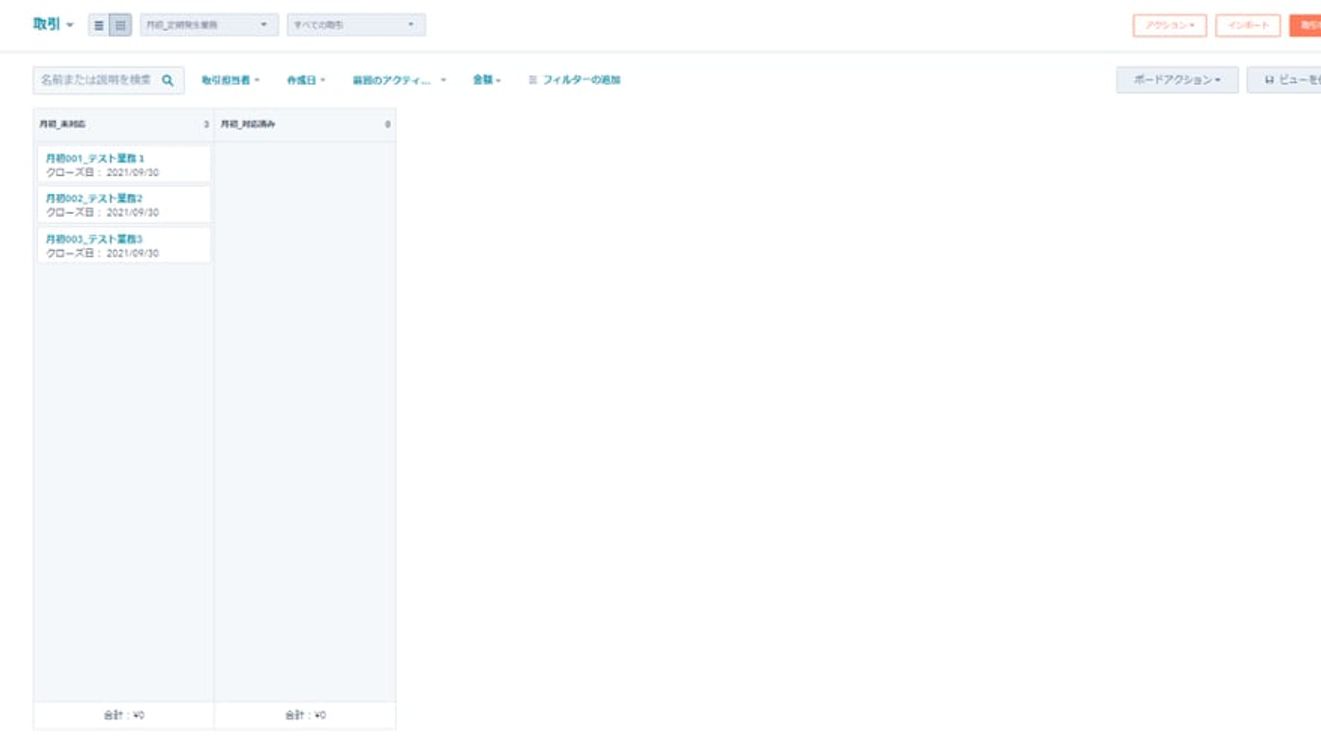Switch to list view icon
1321x743 pixels.
tap(99, 25)
